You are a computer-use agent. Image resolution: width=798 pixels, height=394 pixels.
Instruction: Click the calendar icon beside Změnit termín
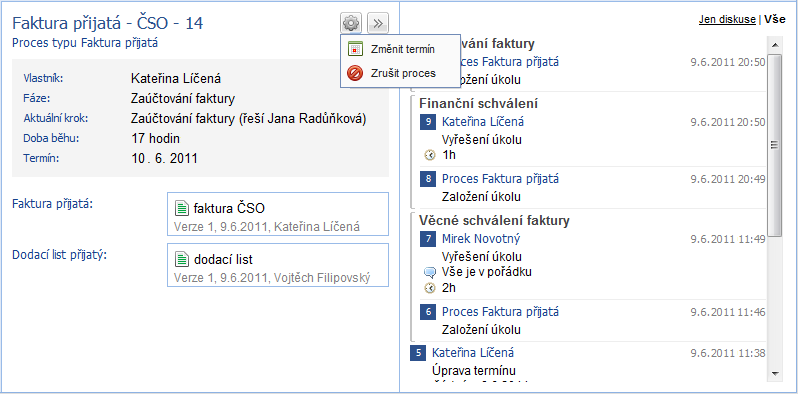(355, 49)
